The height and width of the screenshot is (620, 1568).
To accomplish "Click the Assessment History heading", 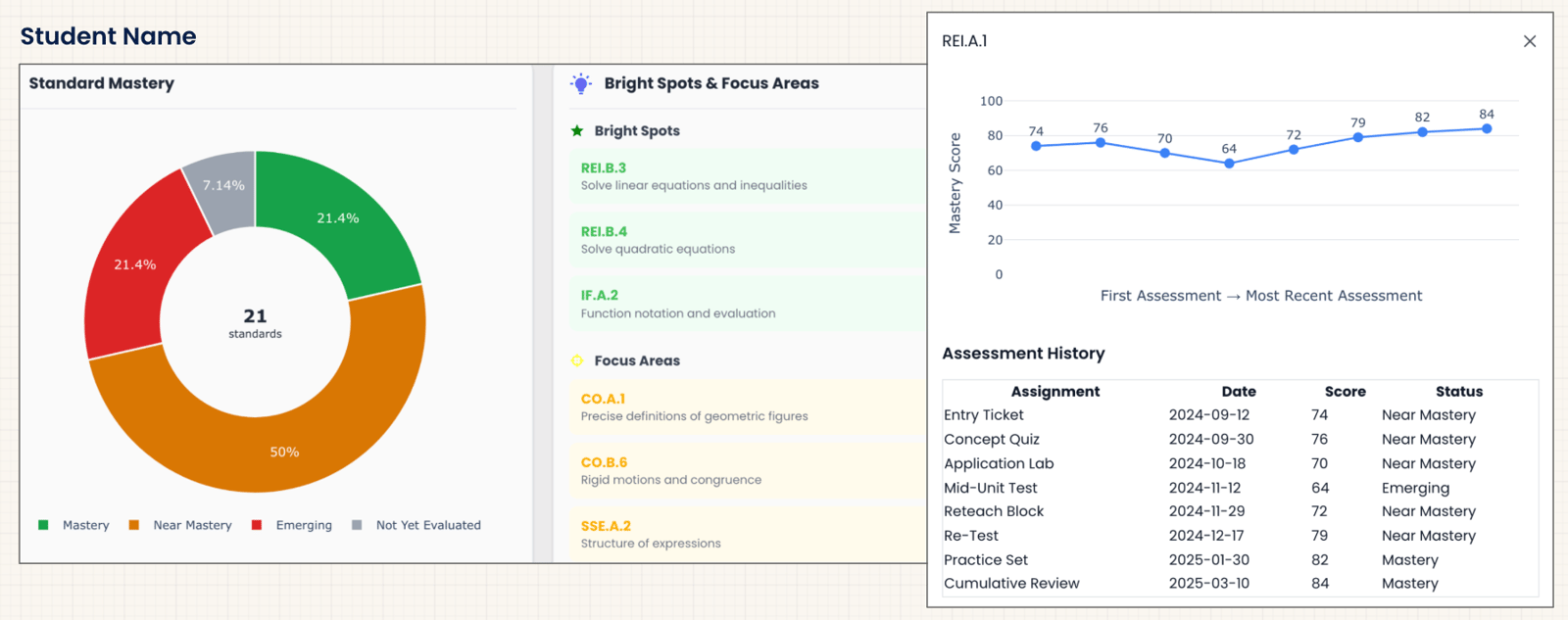I will point(1023,354).
